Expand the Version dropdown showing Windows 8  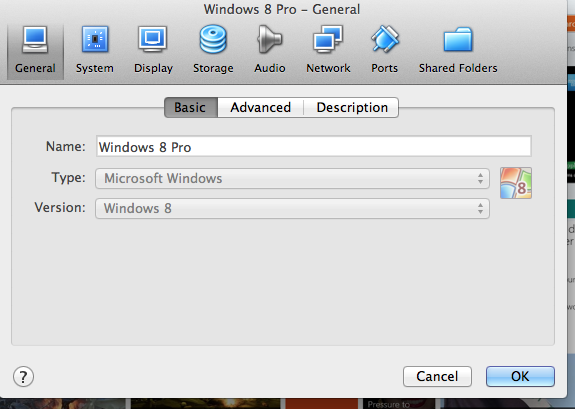tap(292, 209)
